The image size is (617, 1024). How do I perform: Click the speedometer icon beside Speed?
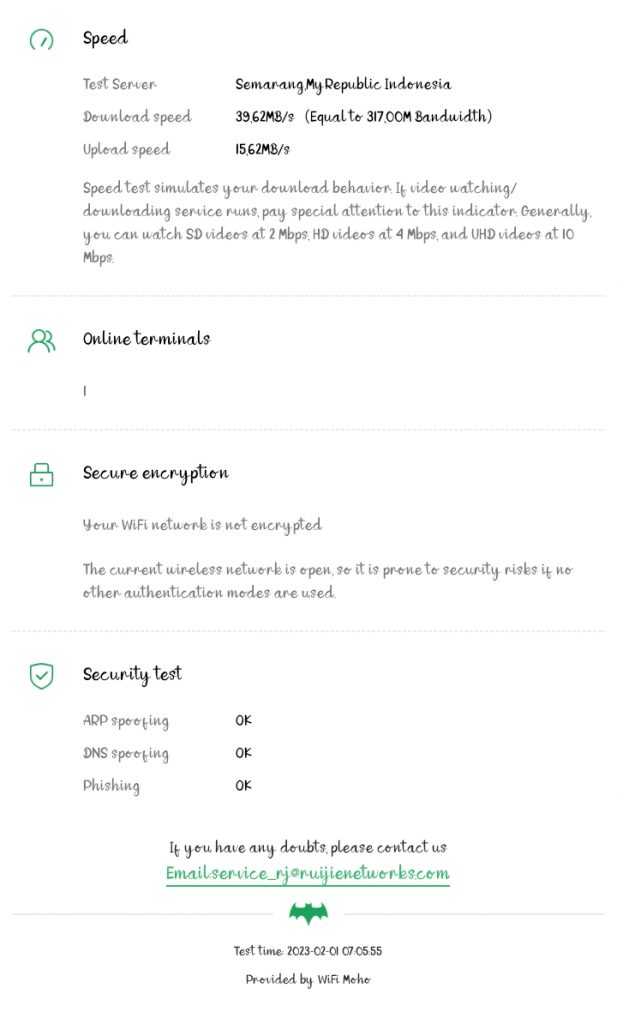click(x=41, y=40)
